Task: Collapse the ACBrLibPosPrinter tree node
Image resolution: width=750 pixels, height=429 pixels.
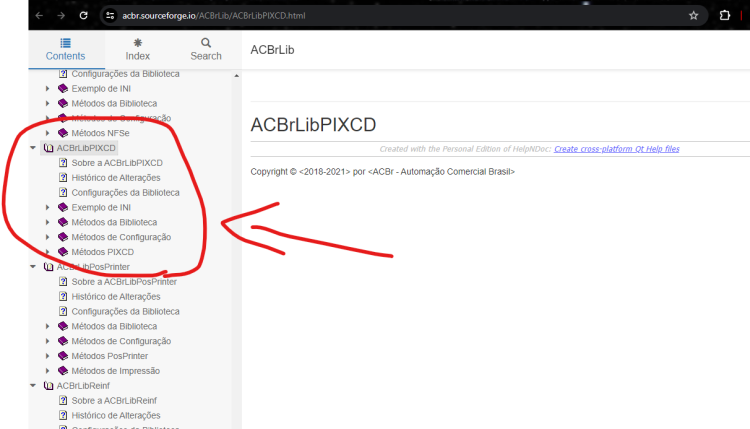Action: click(x=33, y=266)
